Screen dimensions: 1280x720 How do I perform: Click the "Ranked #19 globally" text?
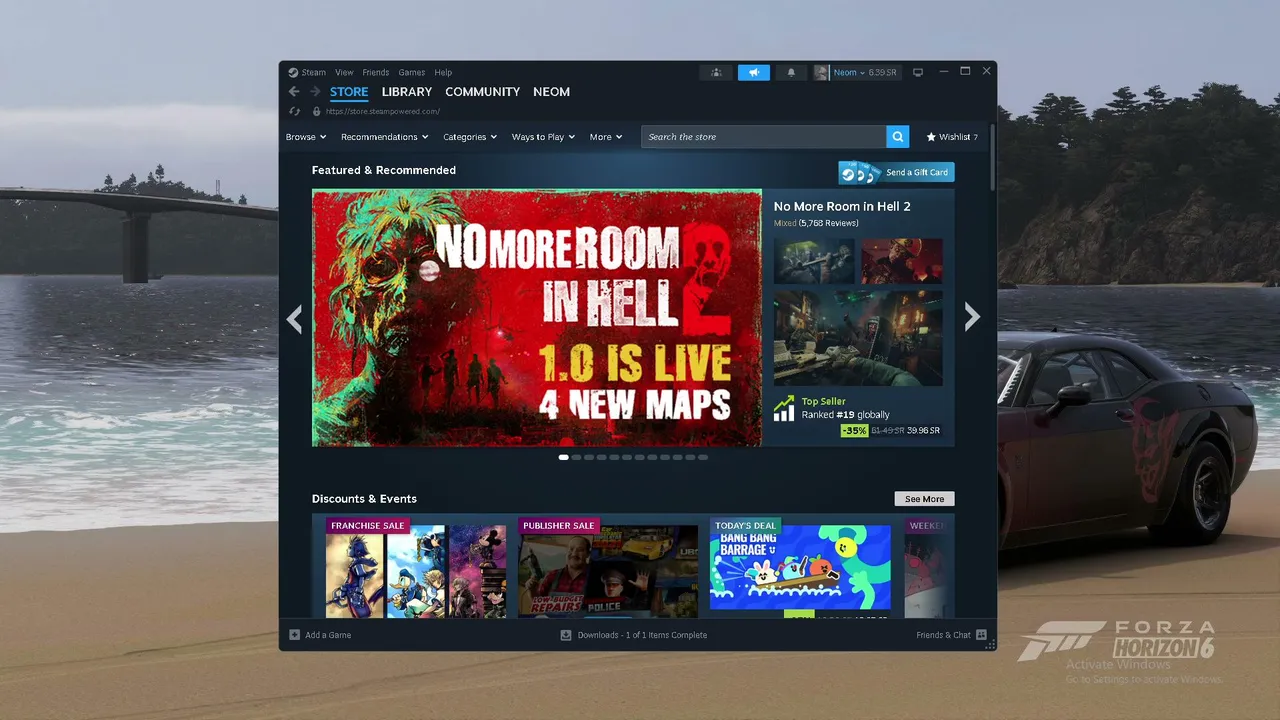846,414
